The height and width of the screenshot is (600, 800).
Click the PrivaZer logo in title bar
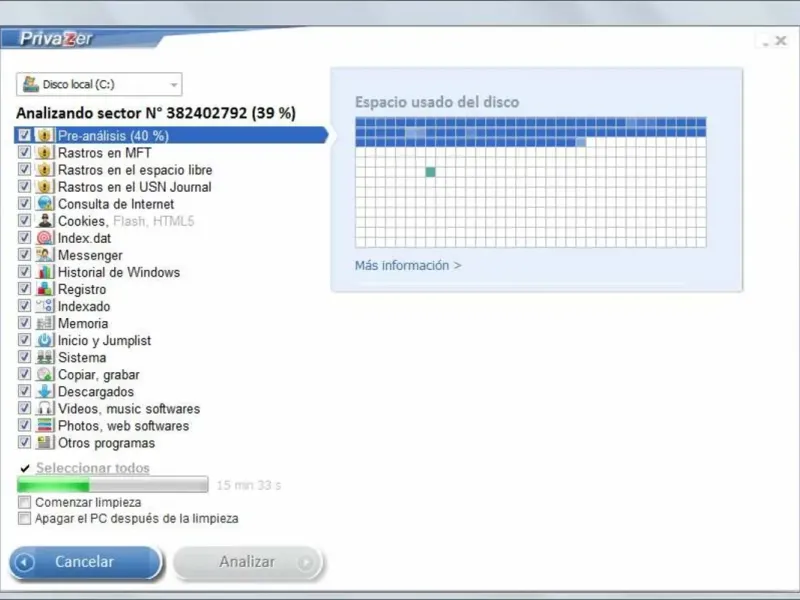[56, 39]
